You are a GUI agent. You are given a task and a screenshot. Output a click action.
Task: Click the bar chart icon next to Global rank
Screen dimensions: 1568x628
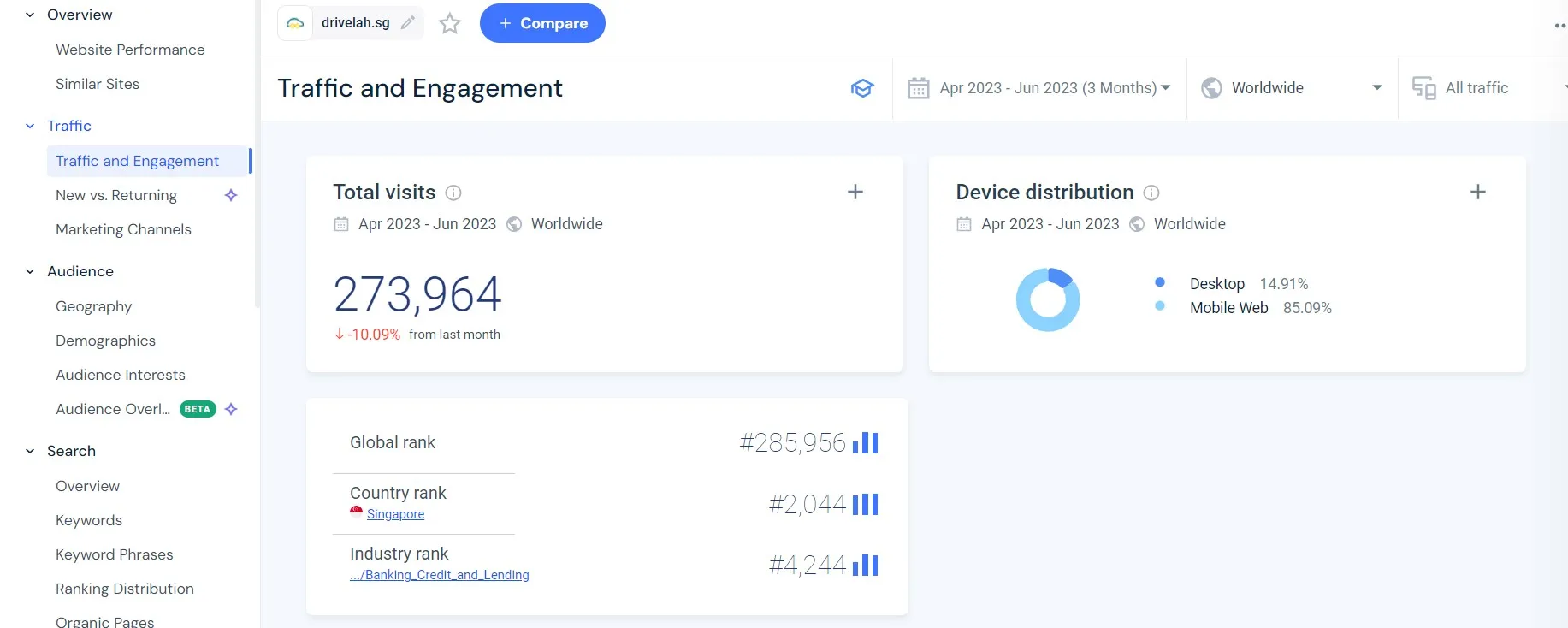(x=866, y=442)
